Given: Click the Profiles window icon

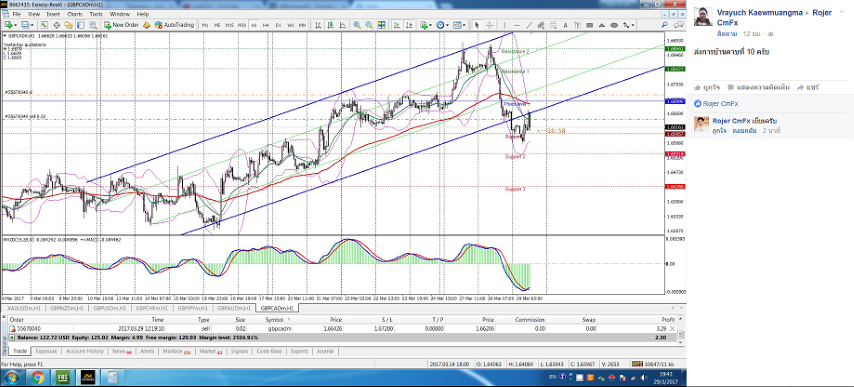Looking at the screenshot, I should tap(26, 24).
